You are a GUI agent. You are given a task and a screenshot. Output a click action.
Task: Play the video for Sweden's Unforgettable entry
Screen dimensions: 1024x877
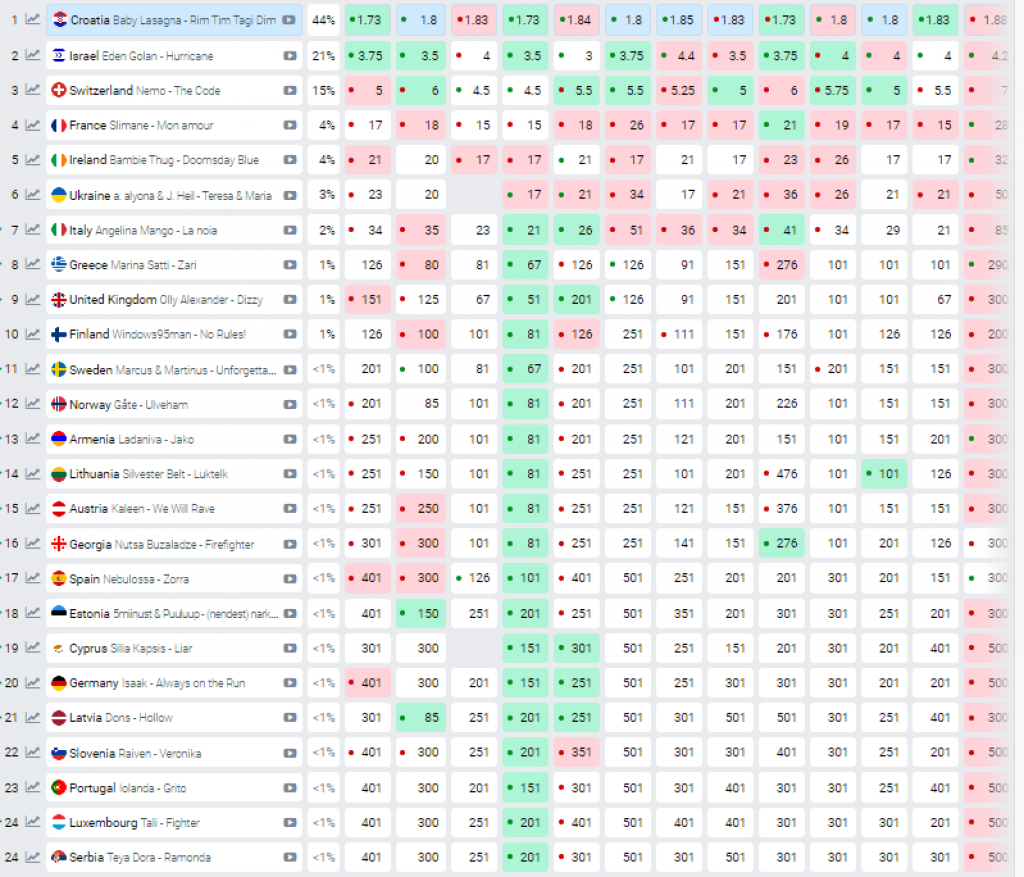tap(289, 370)
